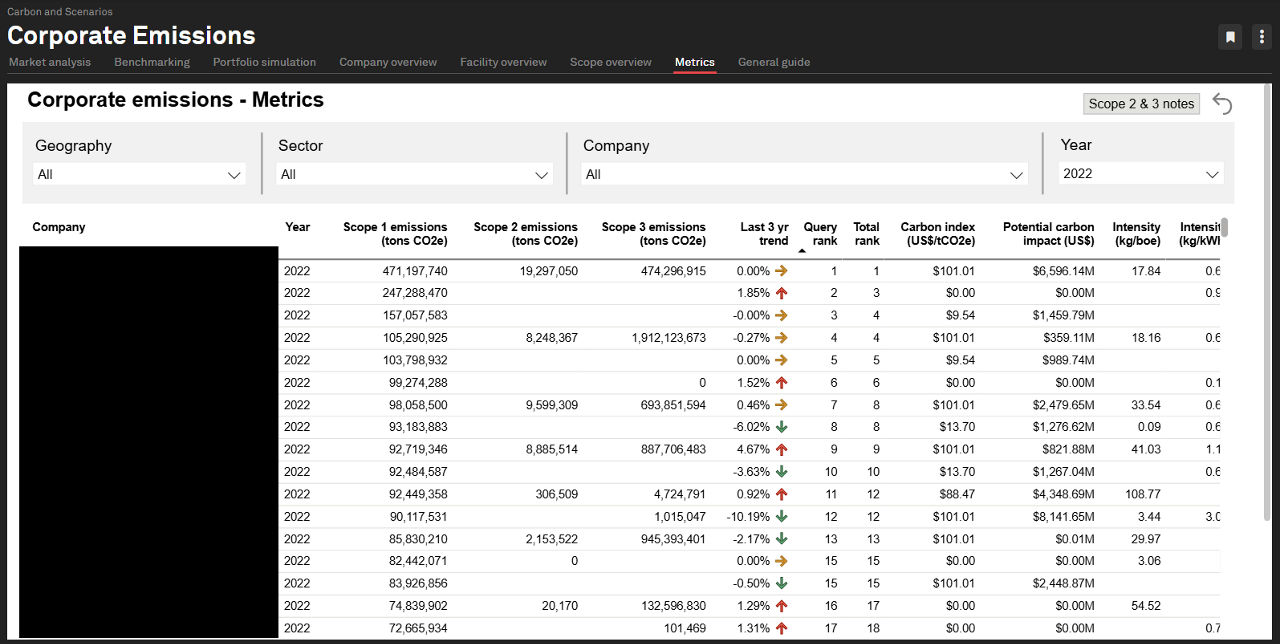
Task: Open the Year dropdown showing 2022
Action: (1141, 174)
